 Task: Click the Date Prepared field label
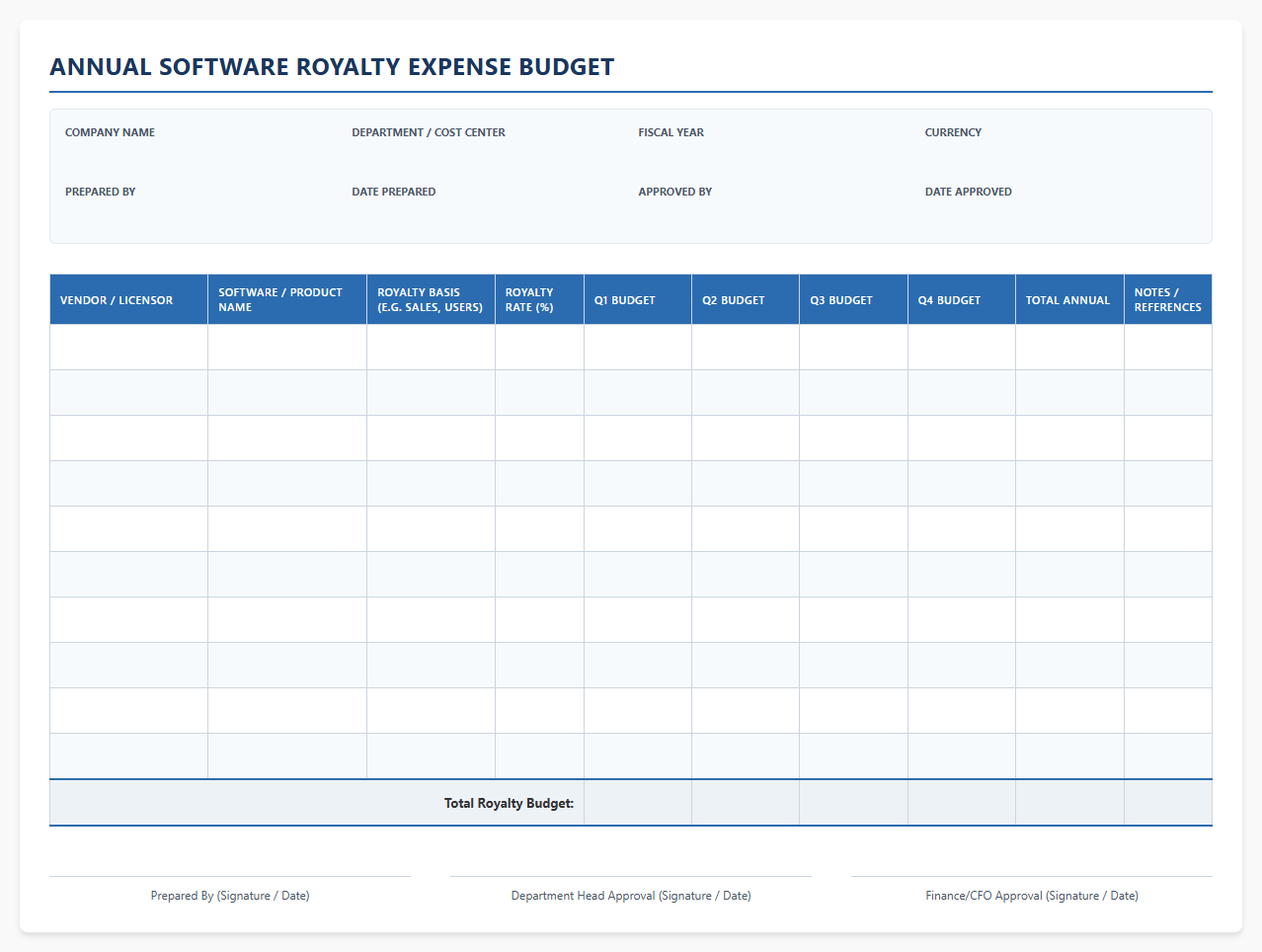coord(393,192)
